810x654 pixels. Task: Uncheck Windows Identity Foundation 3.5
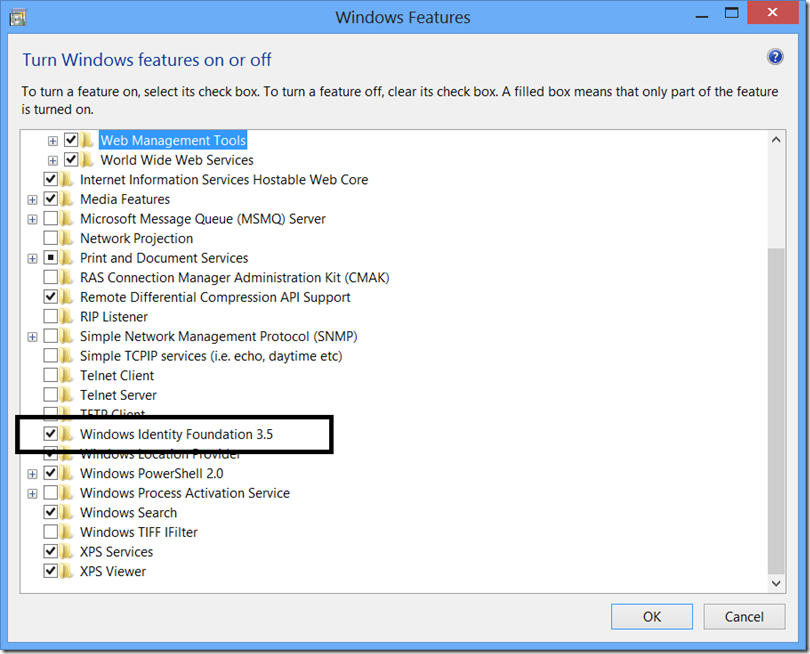point(51,434)
